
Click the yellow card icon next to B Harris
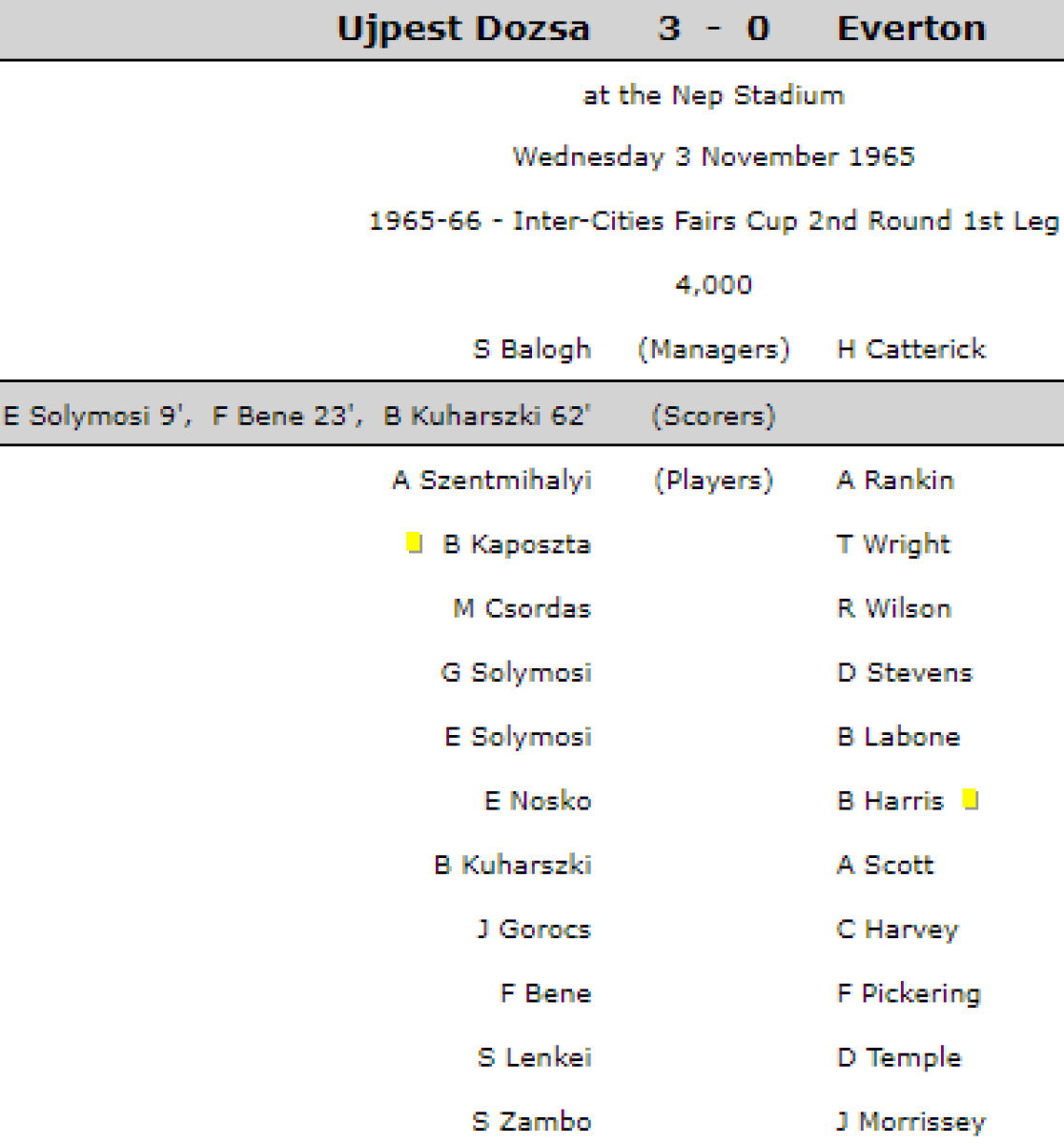971,800
